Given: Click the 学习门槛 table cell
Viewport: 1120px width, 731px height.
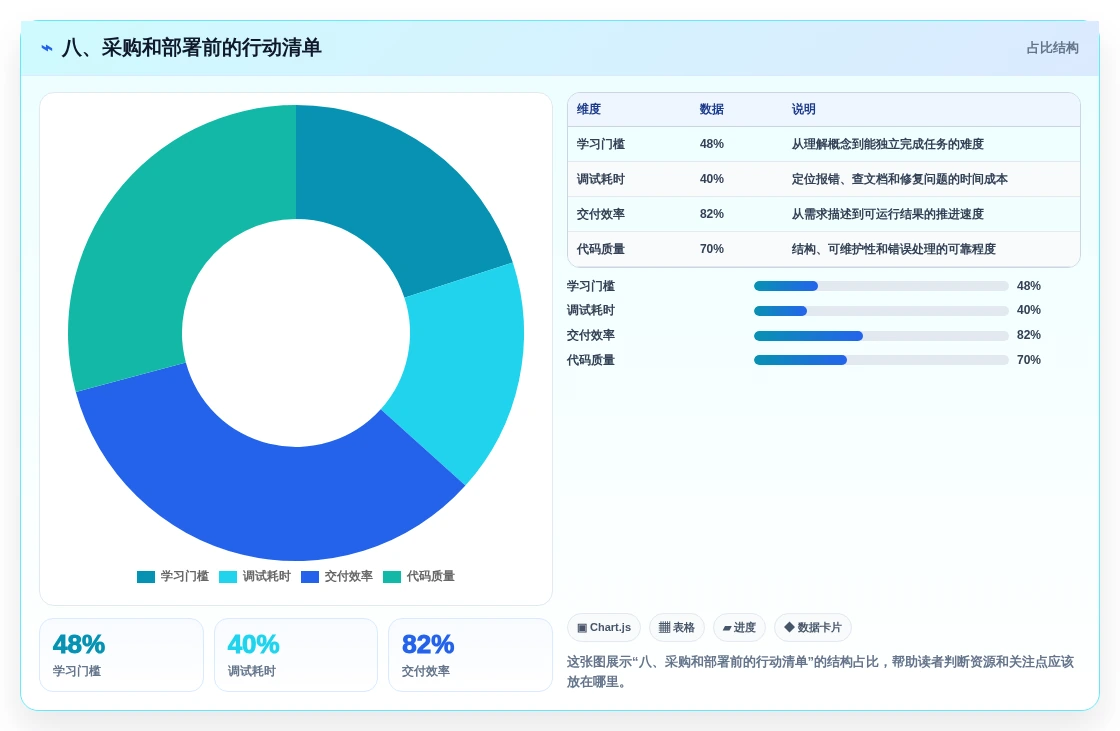Looking at the screenshot, I should click(601, 144).
